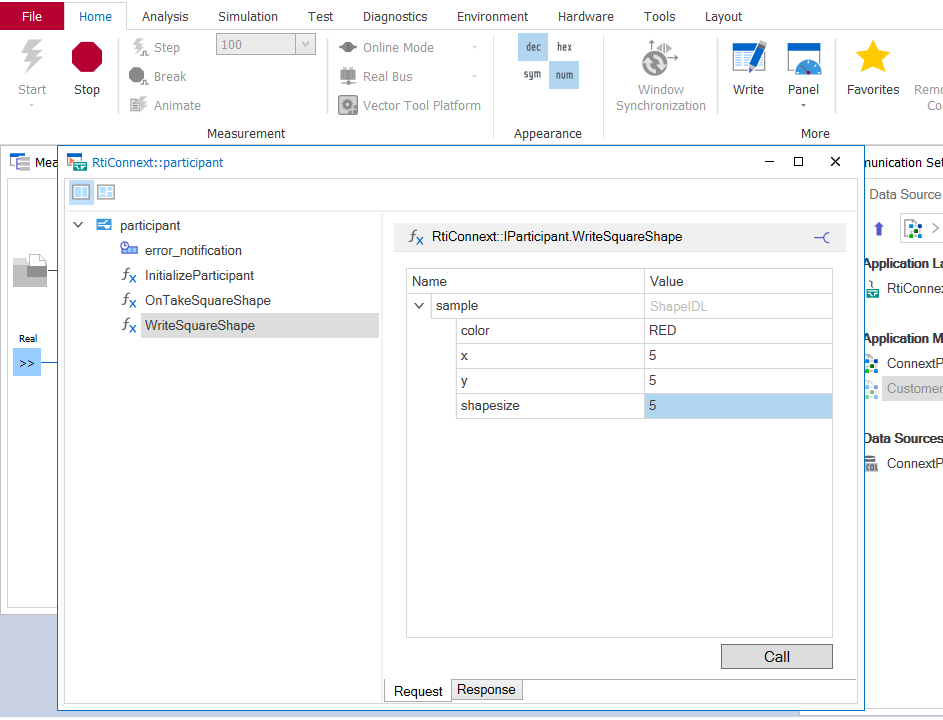This screenshot has width=943, height=720.
Task: Click the pin icon beside WriteSquareShape header
Action: 821,237
